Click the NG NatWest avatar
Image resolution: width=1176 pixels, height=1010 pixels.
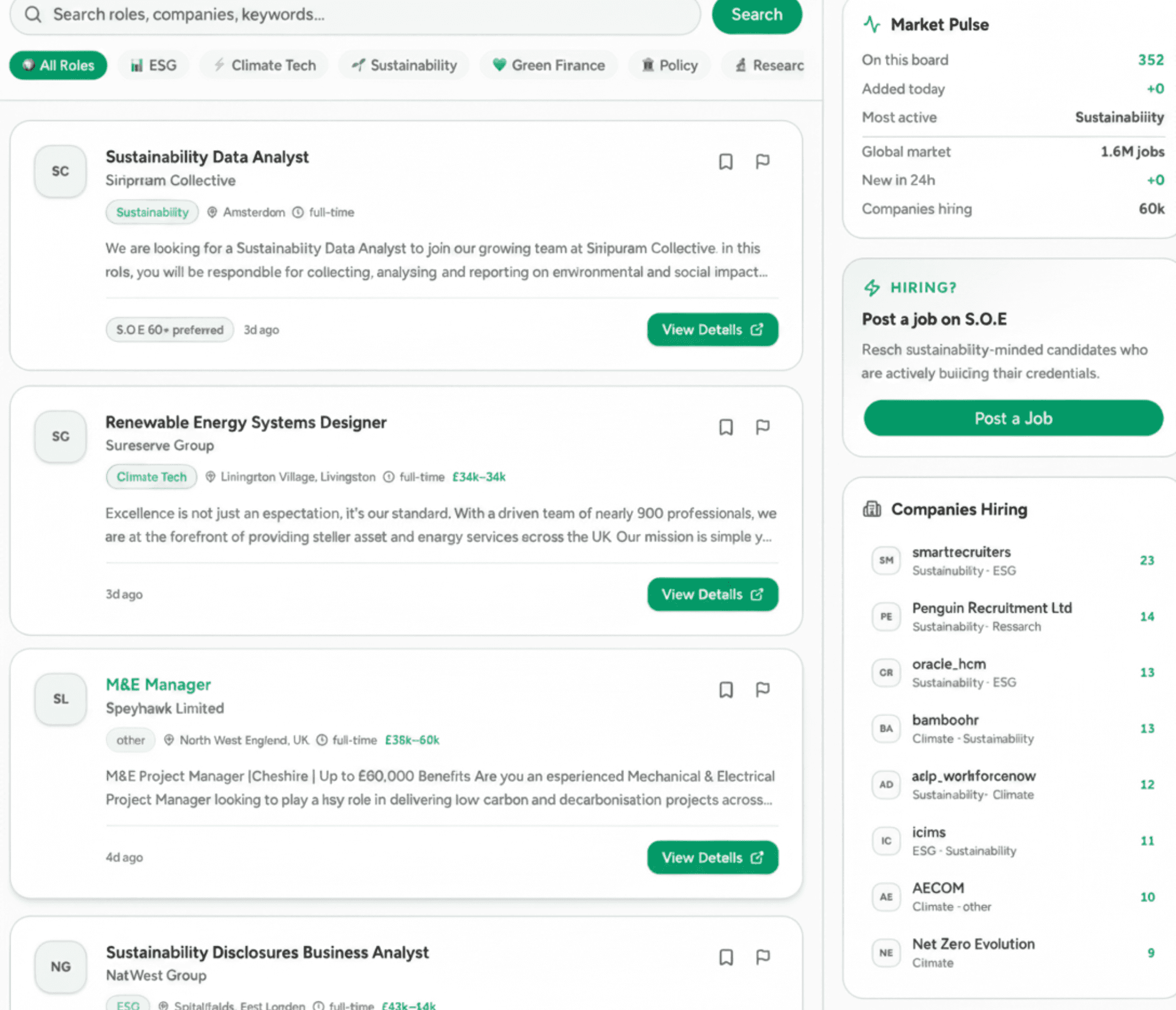pos(60,967)
